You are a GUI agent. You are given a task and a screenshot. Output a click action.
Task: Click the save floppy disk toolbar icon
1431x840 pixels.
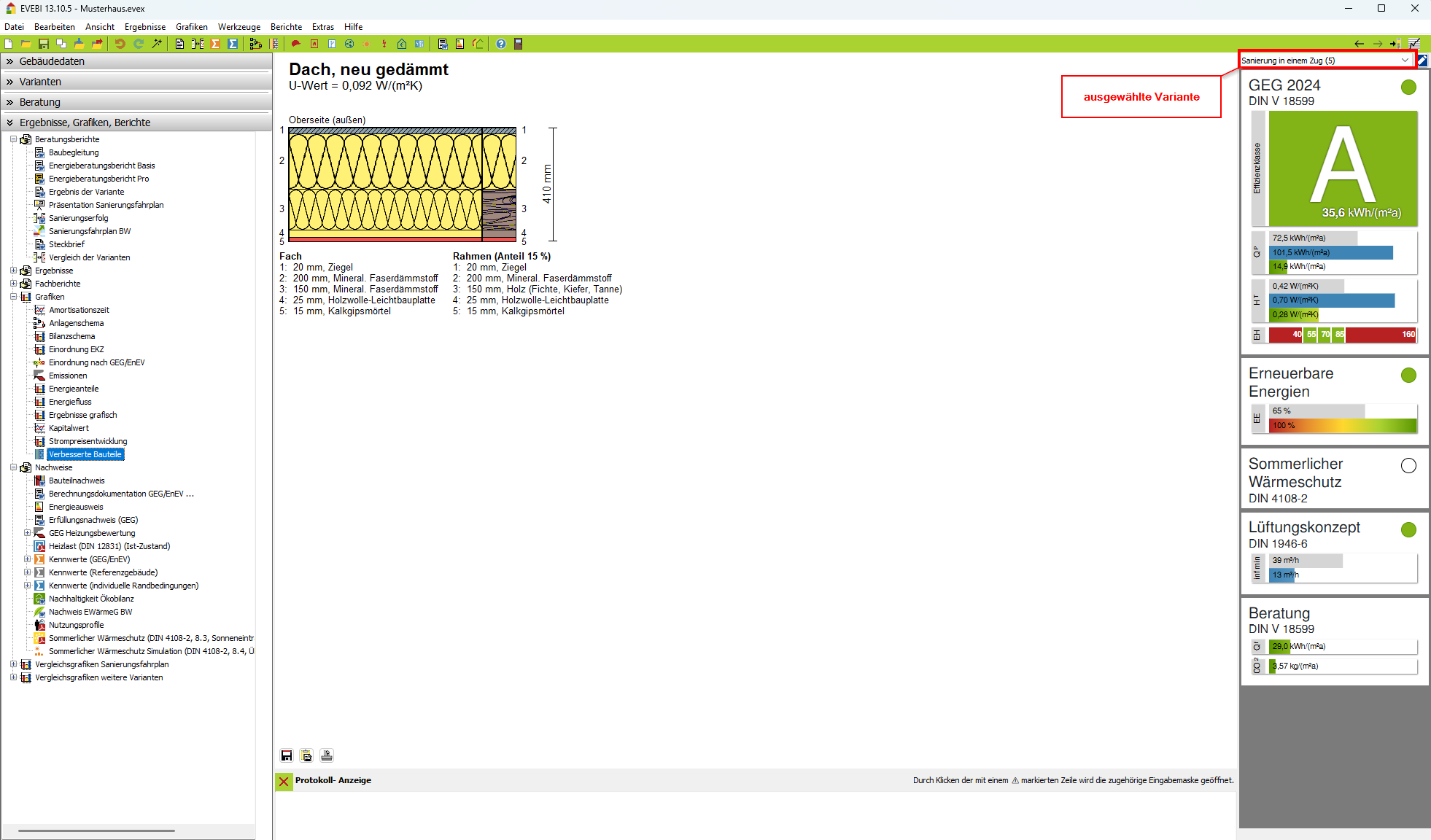coord(44,44)
